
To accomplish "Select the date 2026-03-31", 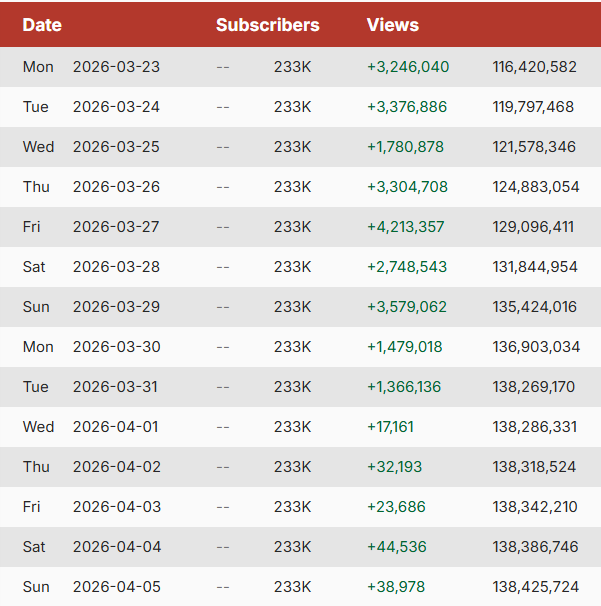I will coord(115,387).
